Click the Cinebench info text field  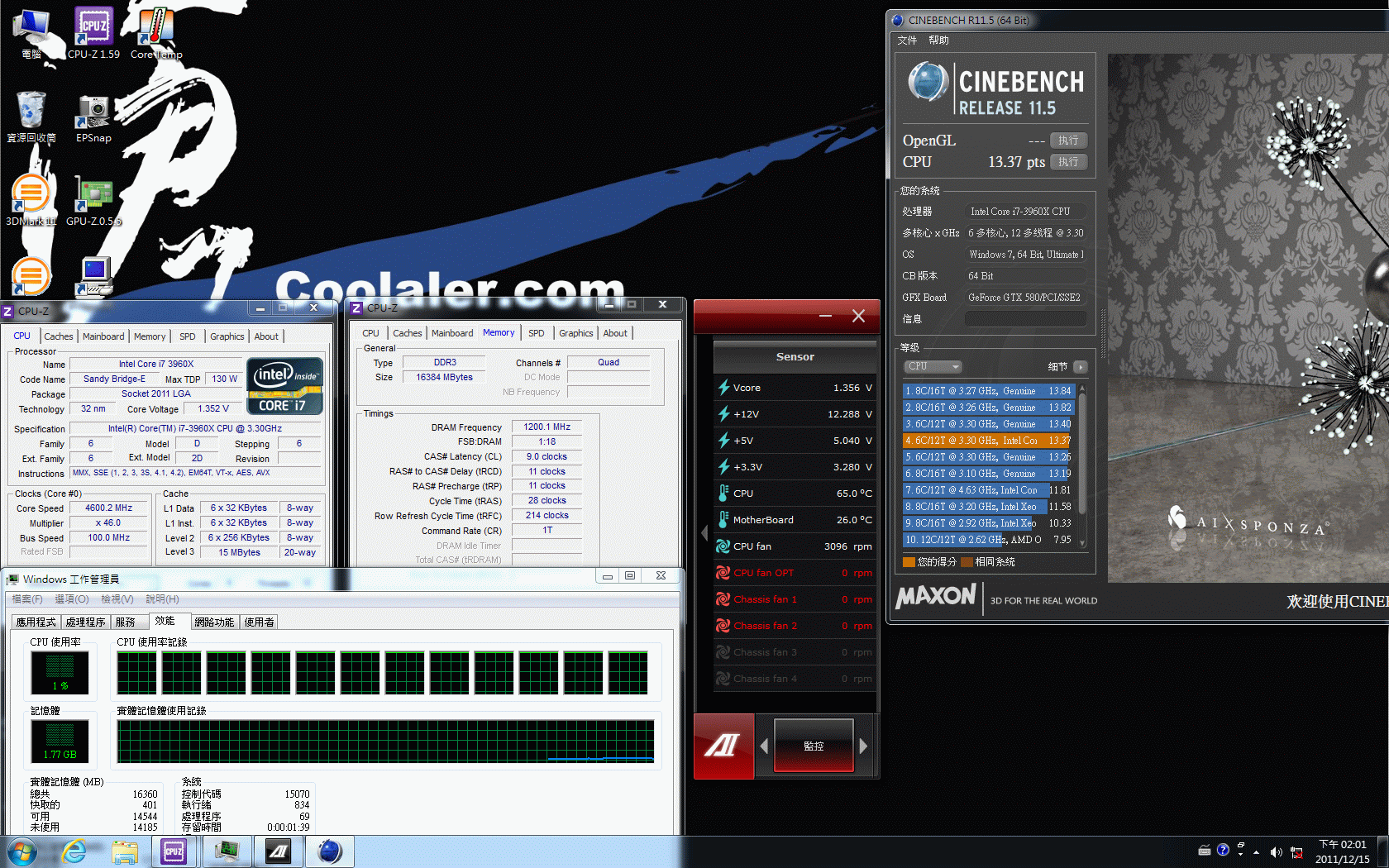[1025, 319]
